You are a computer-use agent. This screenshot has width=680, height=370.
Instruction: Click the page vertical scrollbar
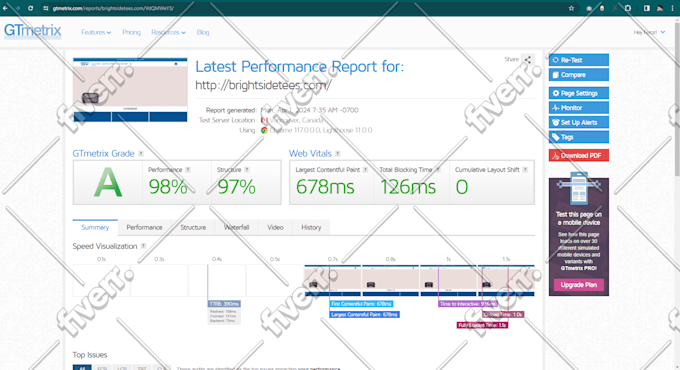coord(677,100)
